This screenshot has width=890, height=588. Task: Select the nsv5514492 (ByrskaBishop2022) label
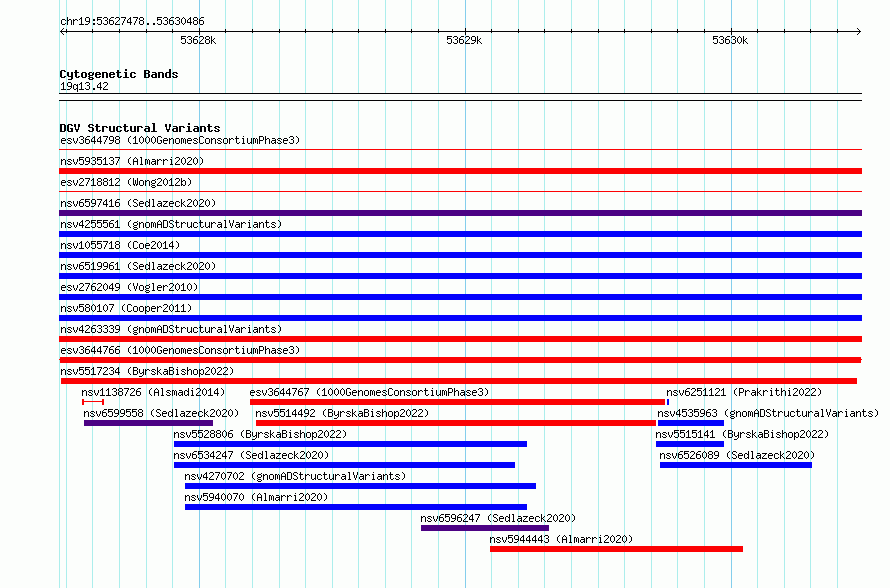(x=342, y=413)
